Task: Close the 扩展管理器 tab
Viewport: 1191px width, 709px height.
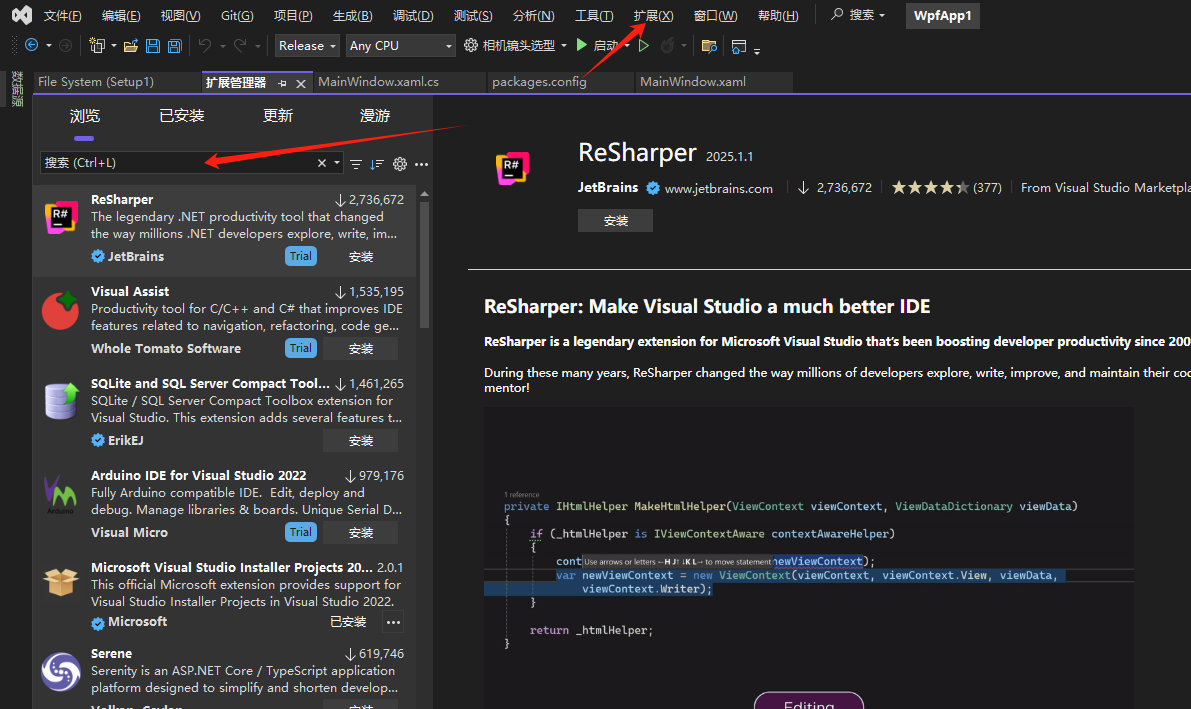Action: [301, 84]
